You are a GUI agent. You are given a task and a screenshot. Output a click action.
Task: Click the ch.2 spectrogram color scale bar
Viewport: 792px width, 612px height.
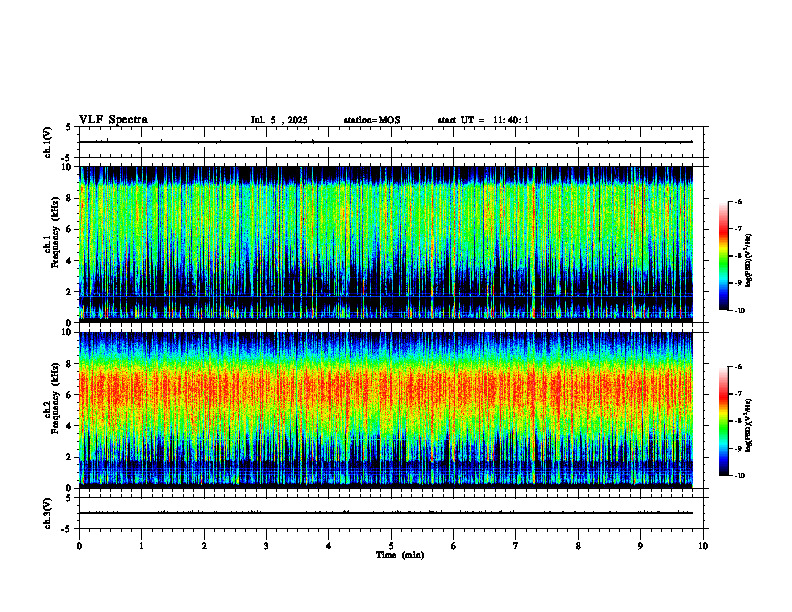(723, 421)
